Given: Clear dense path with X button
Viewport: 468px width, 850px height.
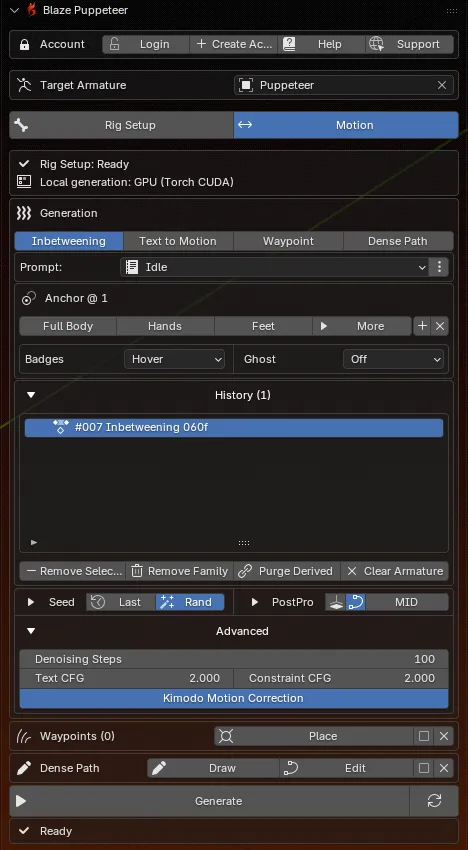Looking at the screenshot, I should coord(444,768).
